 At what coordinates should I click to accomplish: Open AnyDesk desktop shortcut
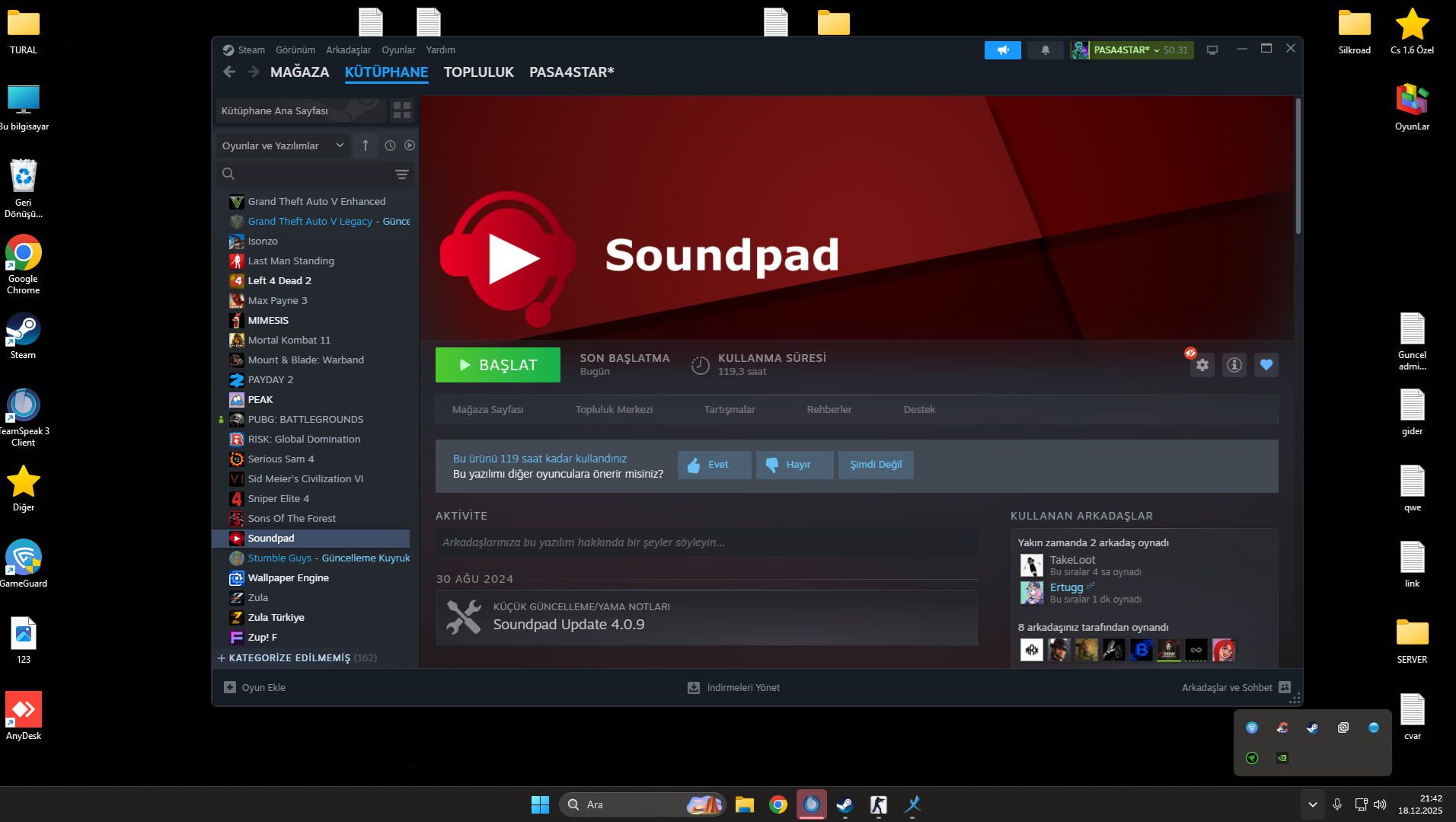[24, 716]
